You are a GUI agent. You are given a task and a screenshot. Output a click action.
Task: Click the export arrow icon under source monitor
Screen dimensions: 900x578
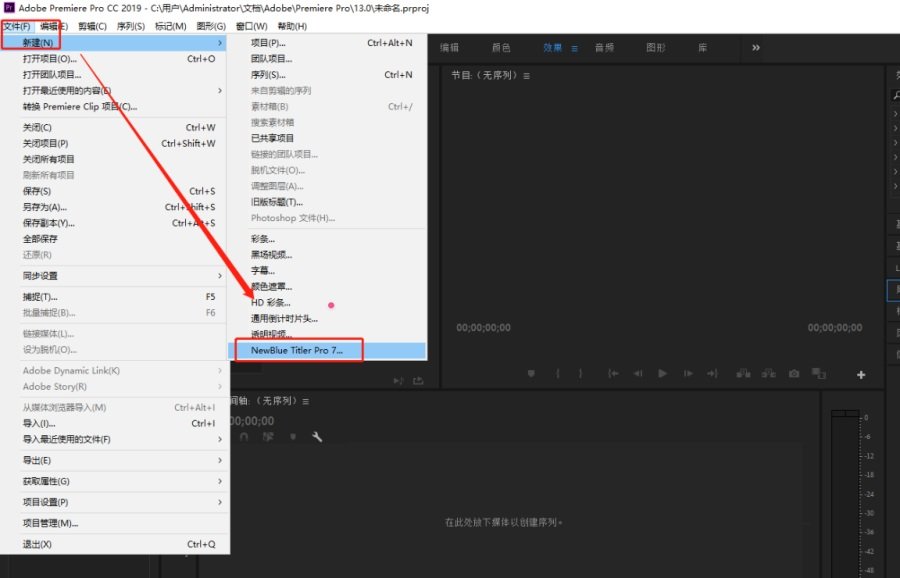click(x=418, y=381)
